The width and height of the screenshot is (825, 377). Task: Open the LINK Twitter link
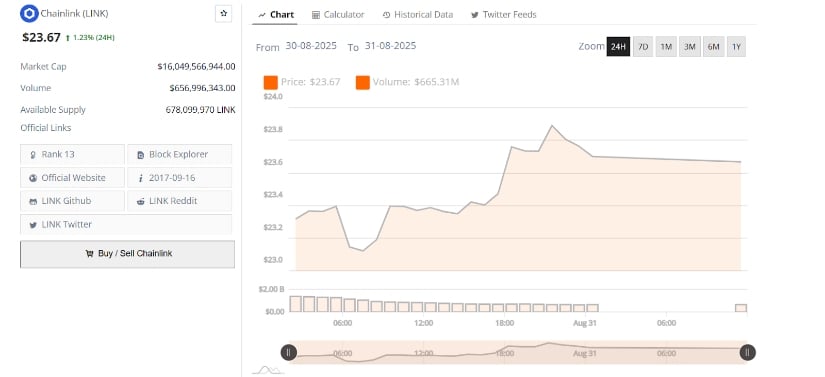coord(126,225)
